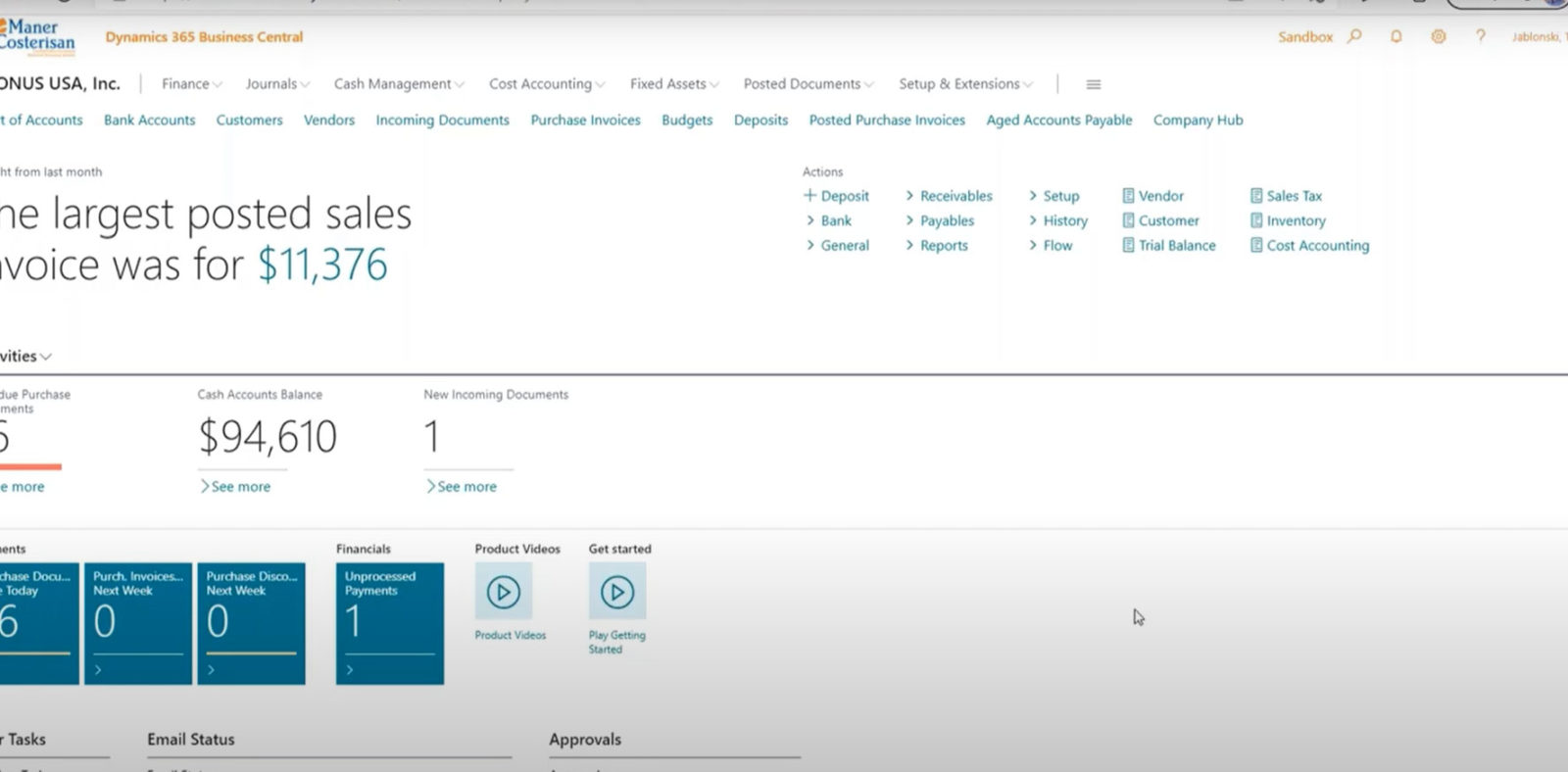Expand the Finance dropdown menu

[x=192, y=84]
